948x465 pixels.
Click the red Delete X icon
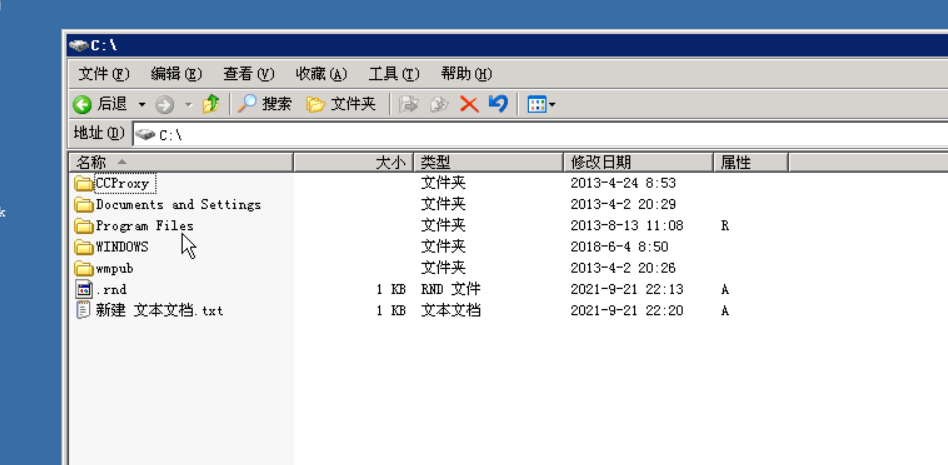[x=469, y=105]
